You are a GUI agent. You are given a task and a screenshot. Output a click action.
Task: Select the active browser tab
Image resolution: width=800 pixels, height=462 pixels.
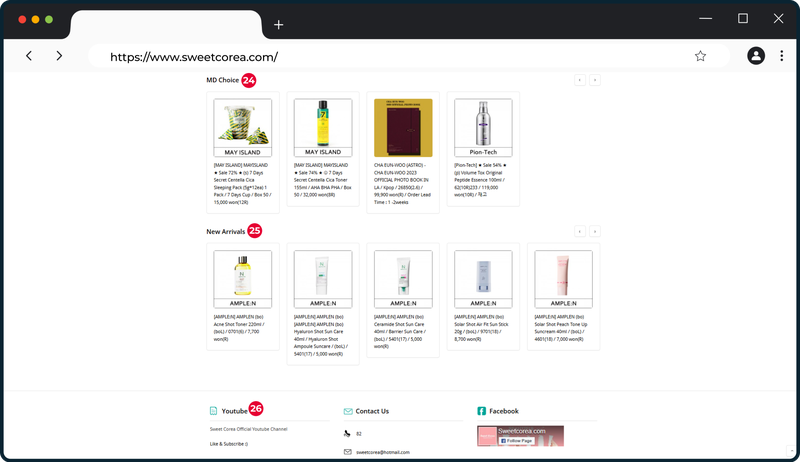(166, 24)
